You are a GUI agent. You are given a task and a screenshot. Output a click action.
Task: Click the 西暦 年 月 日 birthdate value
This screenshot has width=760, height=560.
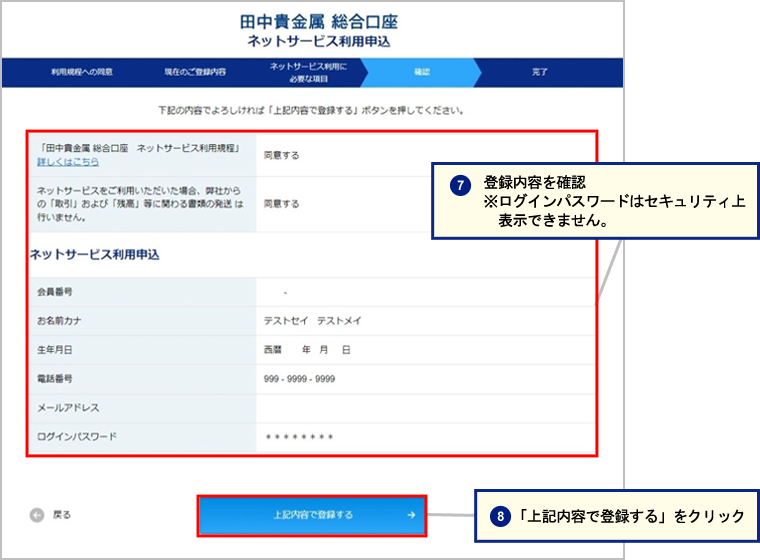pos(307,350)
